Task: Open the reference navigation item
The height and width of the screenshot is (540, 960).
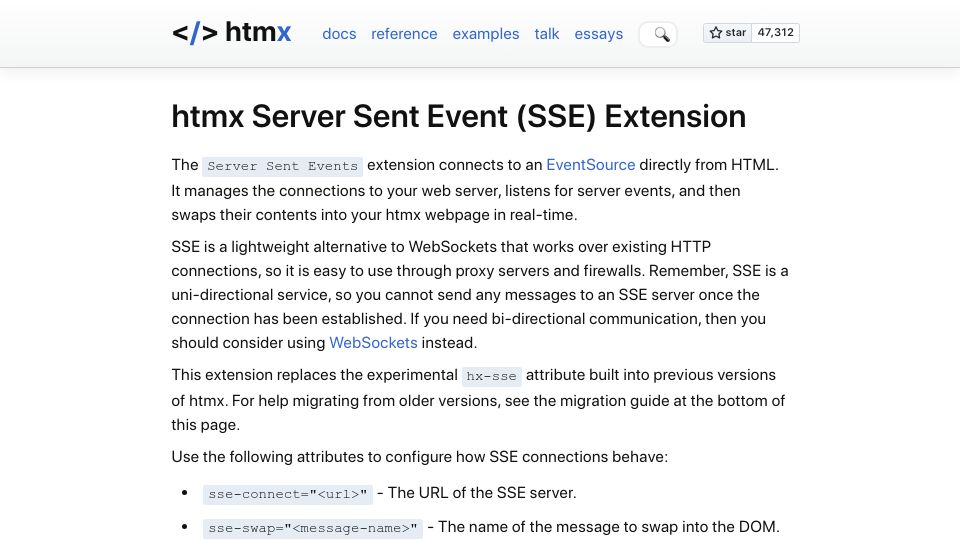Action: pos(404,34)
